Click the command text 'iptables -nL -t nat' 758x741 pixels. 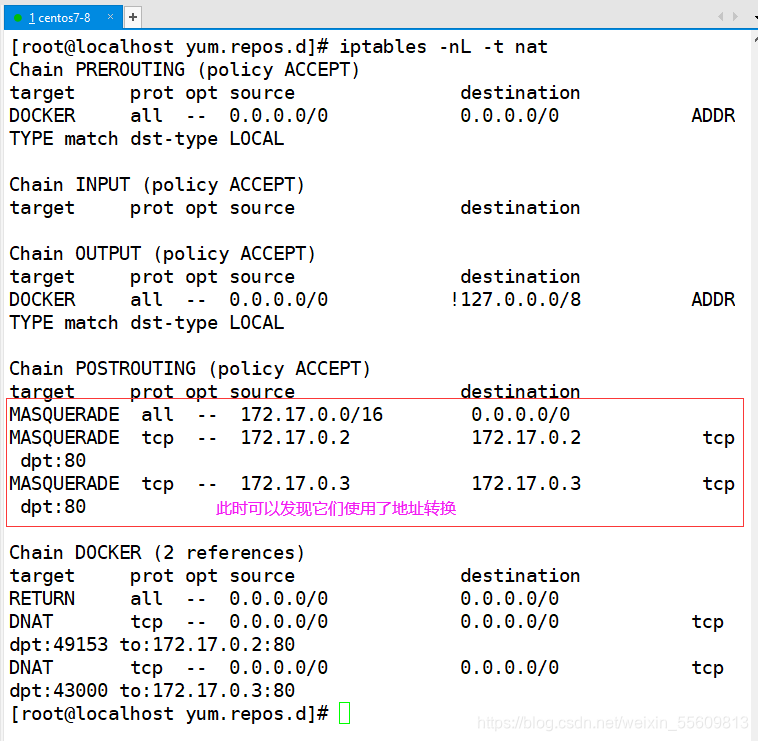pos(444,47)
